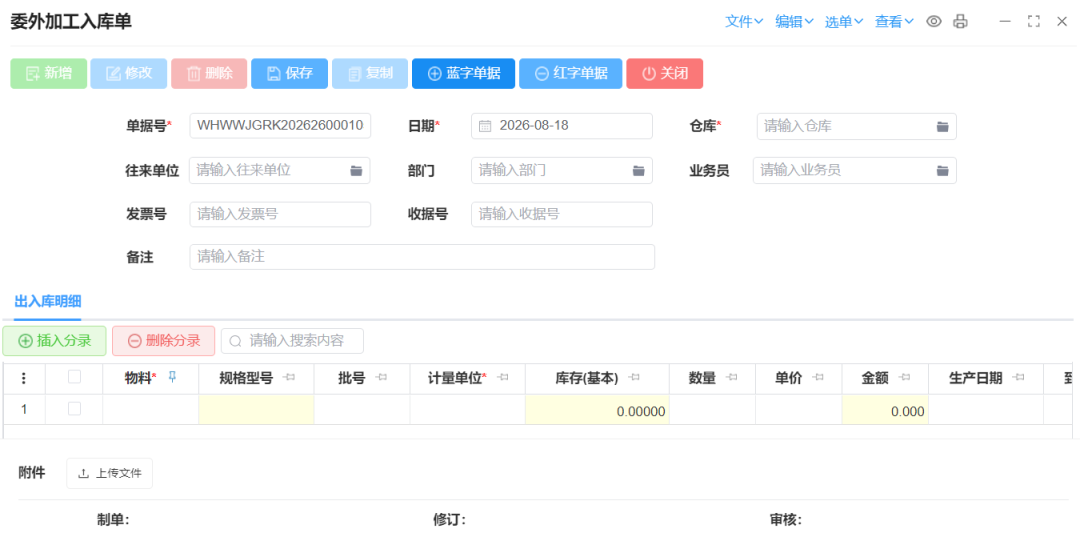Click the 日期 field showing 2026-08-18

click(562, 126)
